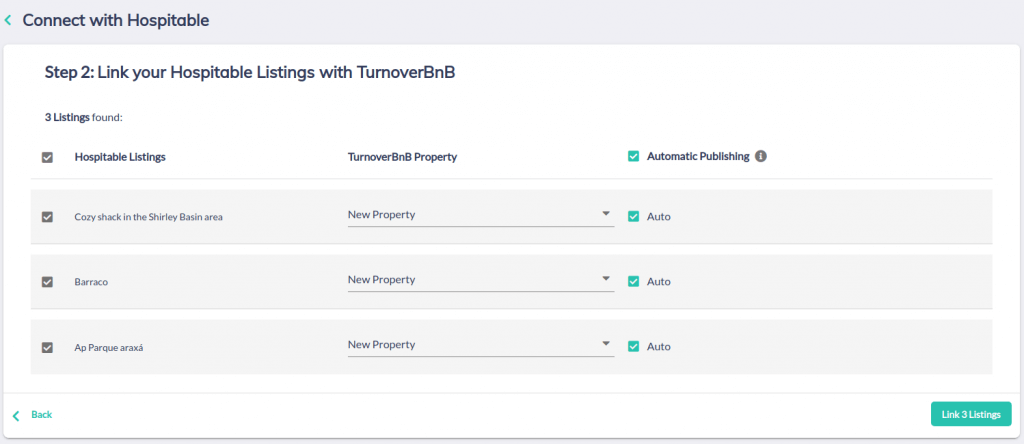Click the Cozy shack in the Shirley Basin area text
The width and height of the screenshot is (1024, 444).
coord(149,217)
